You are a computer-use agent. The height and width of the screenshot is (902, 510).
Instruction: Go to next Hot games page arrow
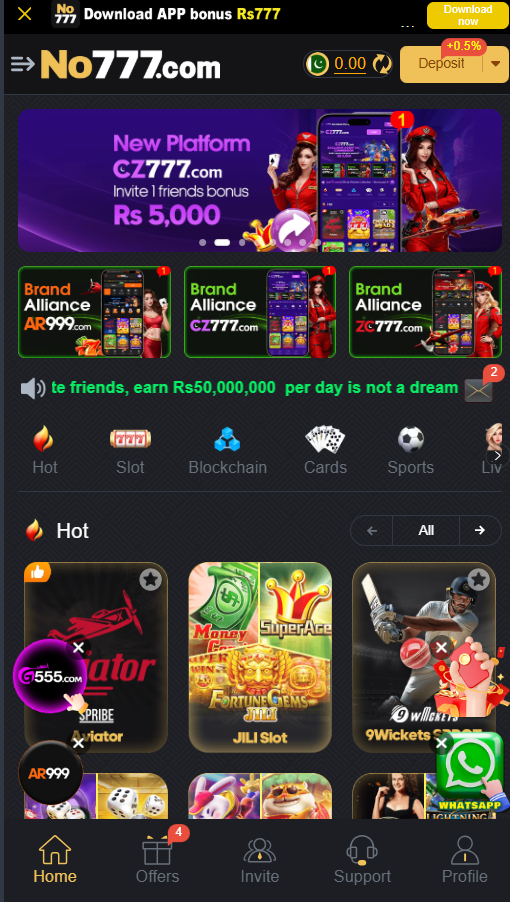[480, 530]
